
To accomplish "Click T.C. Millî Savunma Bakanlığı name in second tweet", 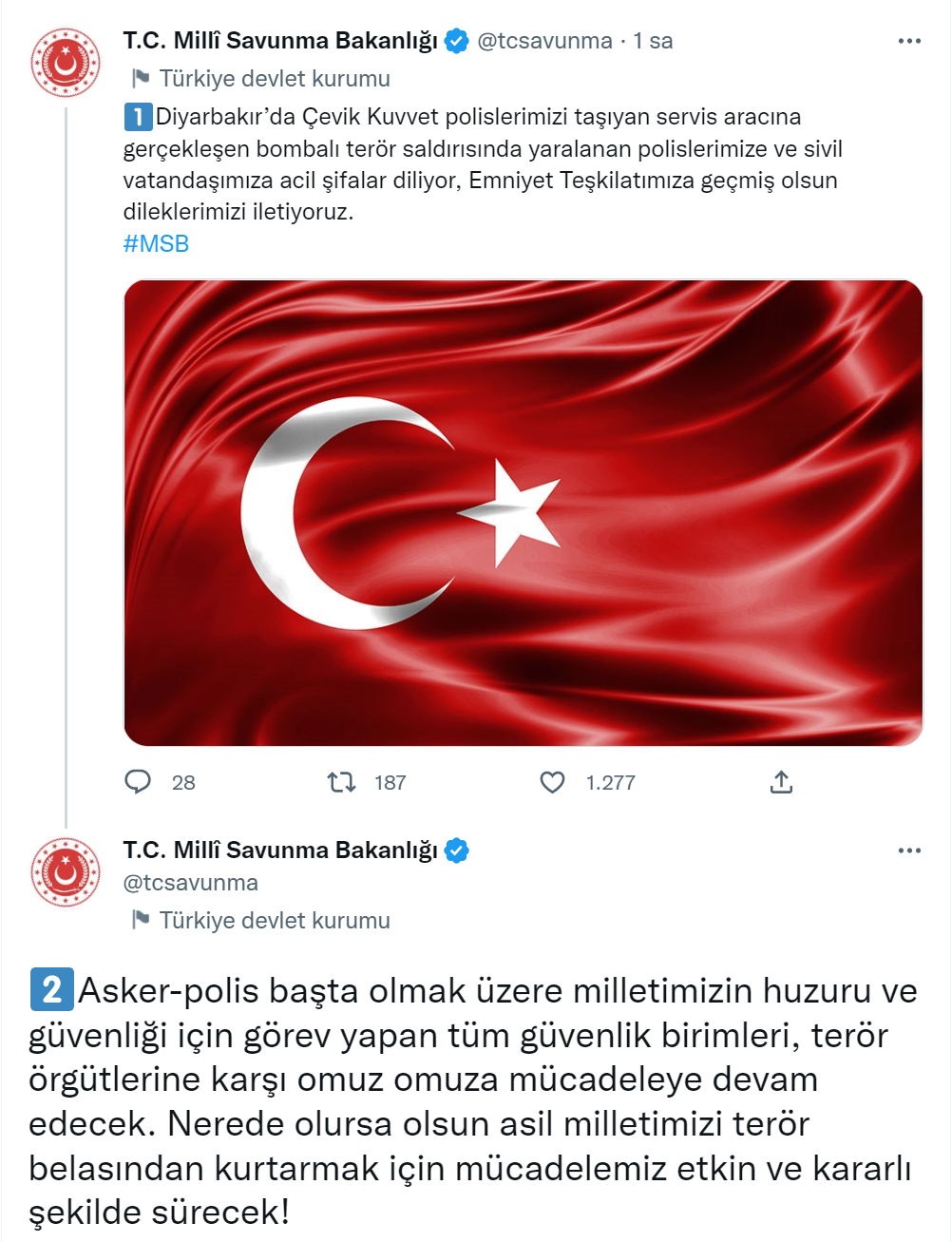I will click(279, 850).
